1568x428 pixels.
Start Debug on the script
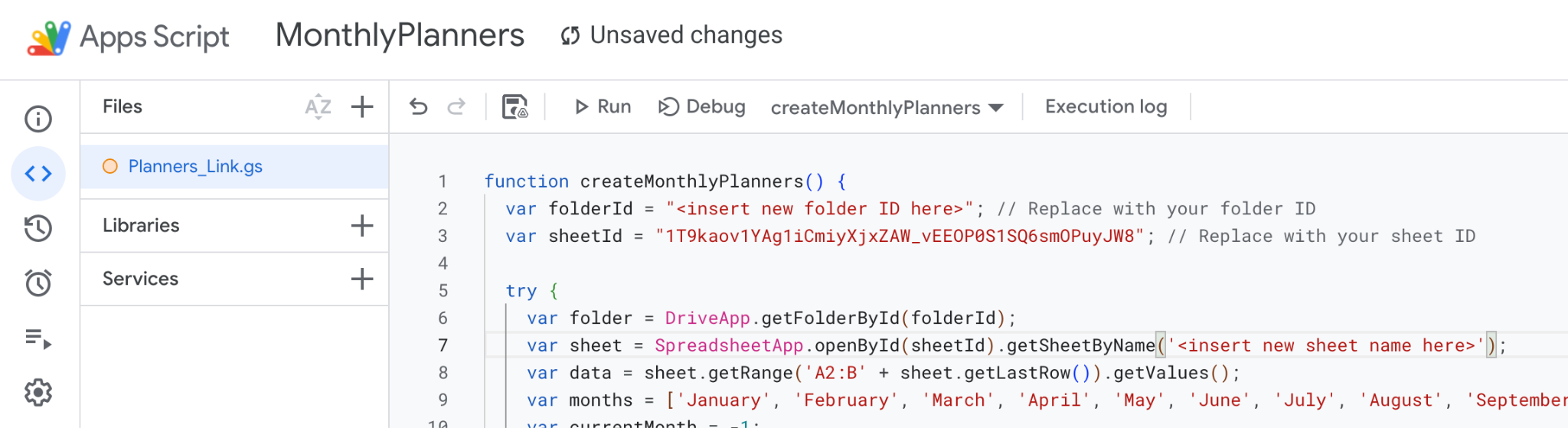(x=702, y=106)
